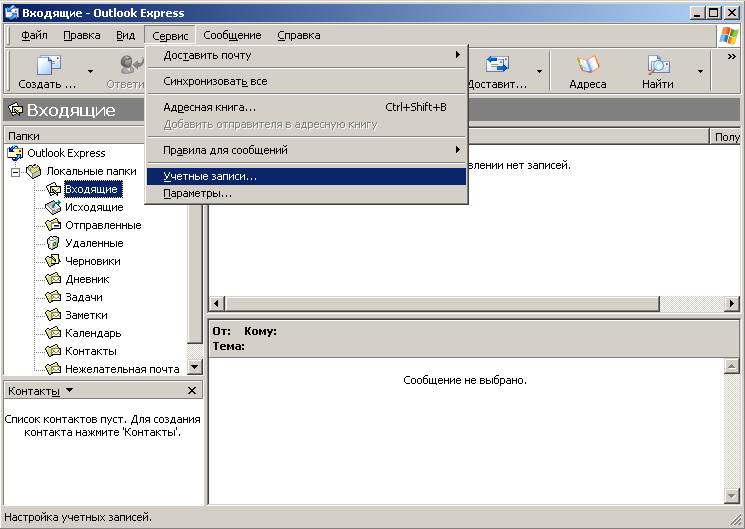This screenshot has width=745, height=529.
Task: Click the Папки column header
Action: point(74,136)
